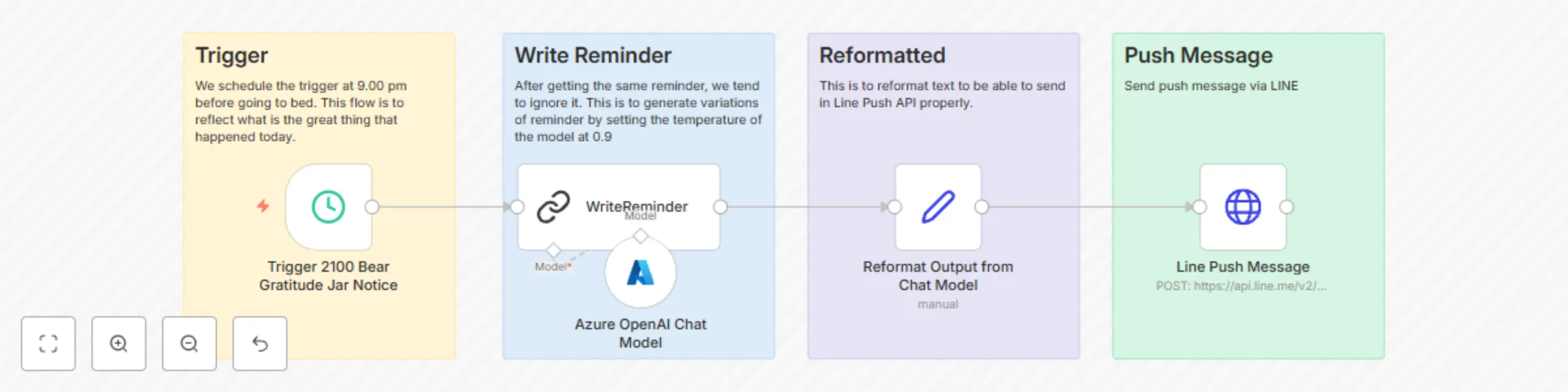Viewport: 1568px width, 392px height.
Task: Open the WriteReminder chain node
Action: pos(618,206)
